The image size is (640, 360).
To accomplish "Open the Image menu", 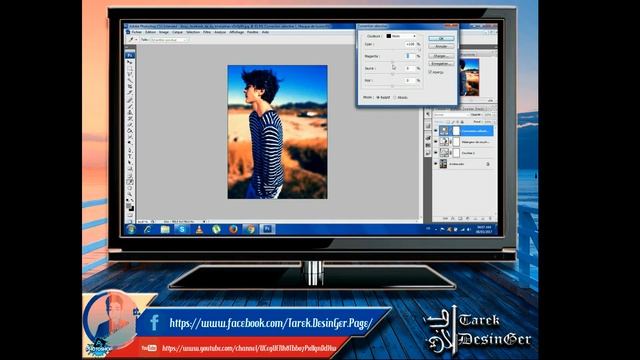I will point(164,32).
